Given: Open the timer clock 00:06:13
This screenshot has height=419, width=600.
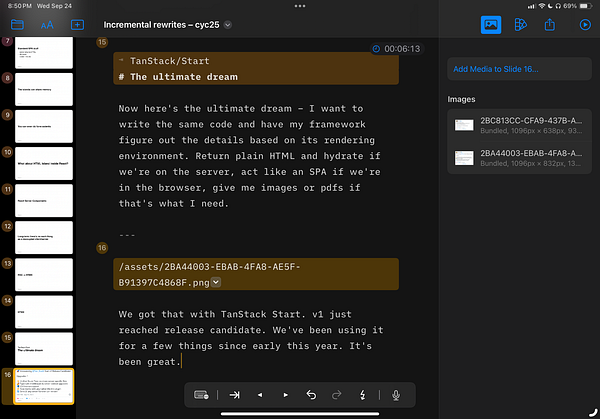Looking at the screenshot, I should (397, 49).
